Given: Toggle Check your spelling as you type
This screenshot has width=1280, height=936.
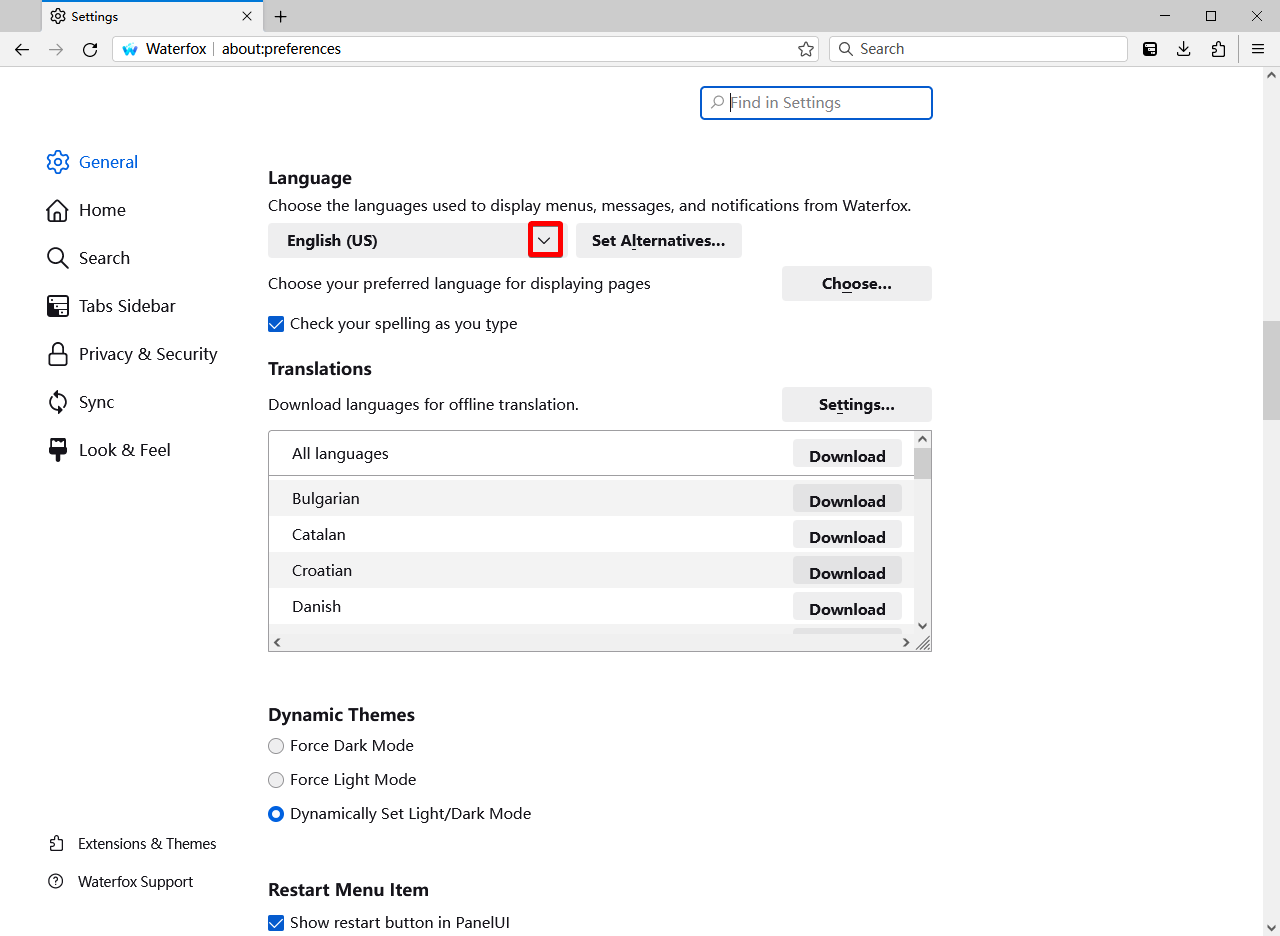Looking at the screenshot, I should coord(277,324).
